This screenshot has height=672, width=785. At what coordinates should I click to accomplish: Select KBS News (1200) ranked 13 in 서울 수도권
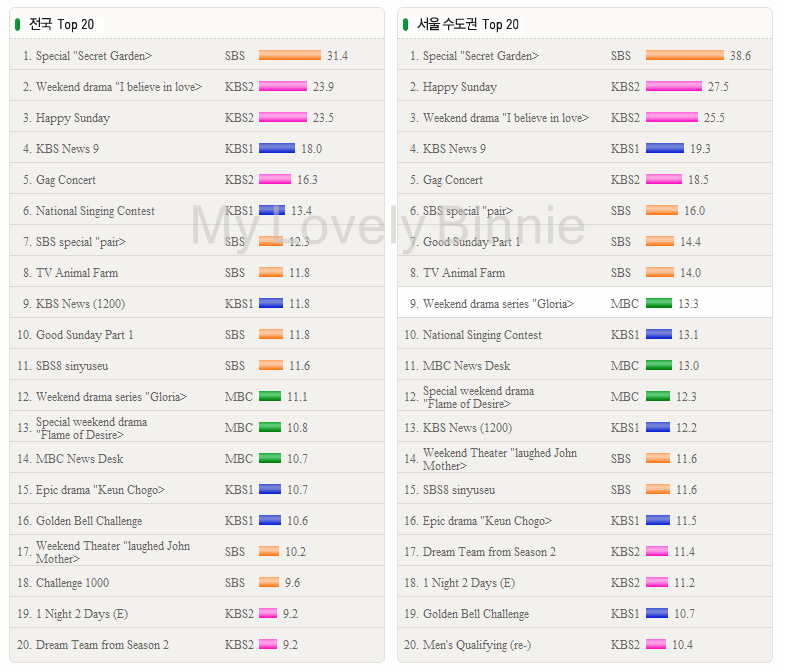(x=467, y=428)
